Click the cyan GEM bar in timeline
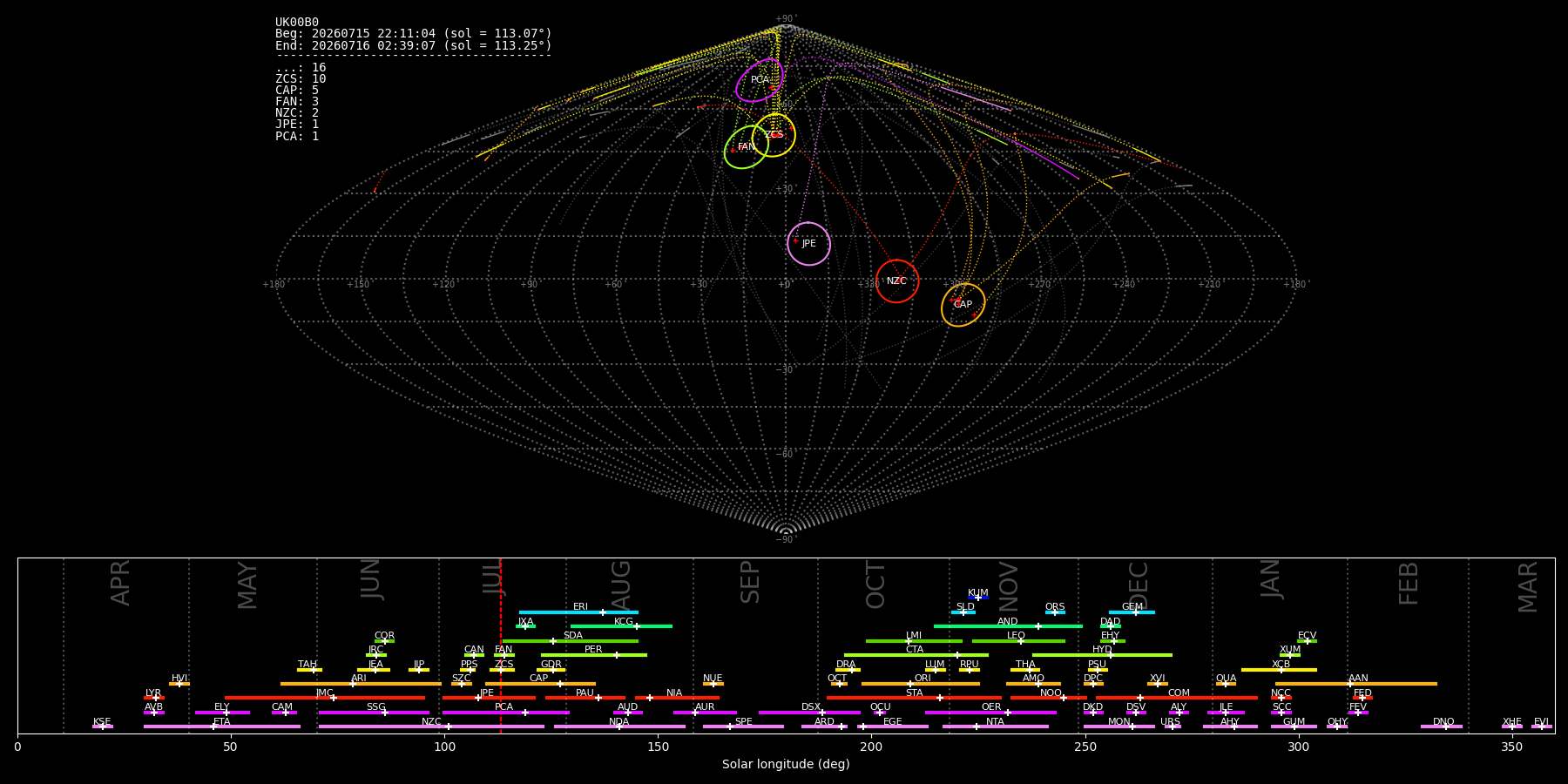The height and width of the screenshot is (784, 1568). [1132, 612]
